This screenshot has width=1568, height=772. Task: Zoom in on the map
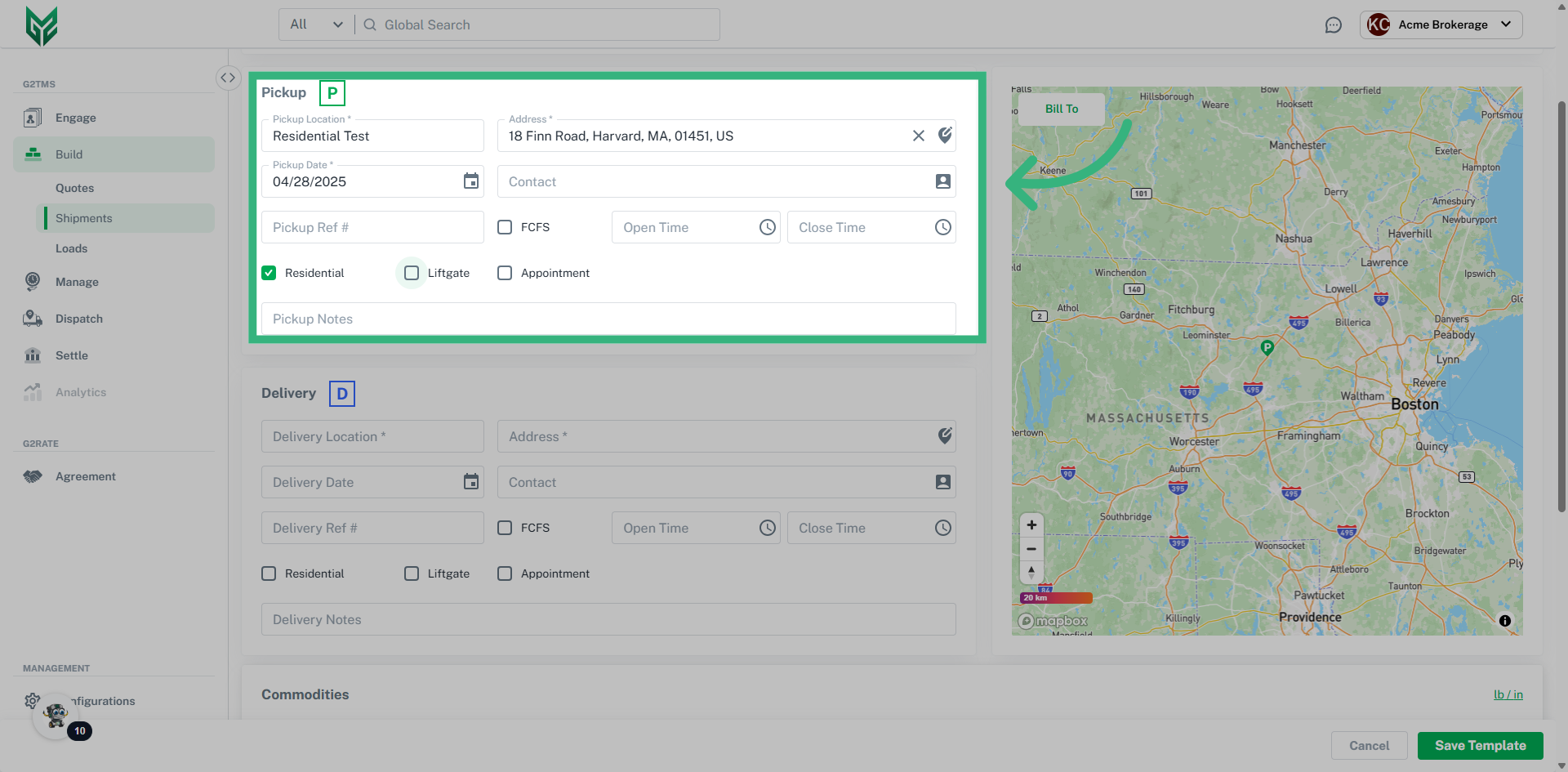1031,525
